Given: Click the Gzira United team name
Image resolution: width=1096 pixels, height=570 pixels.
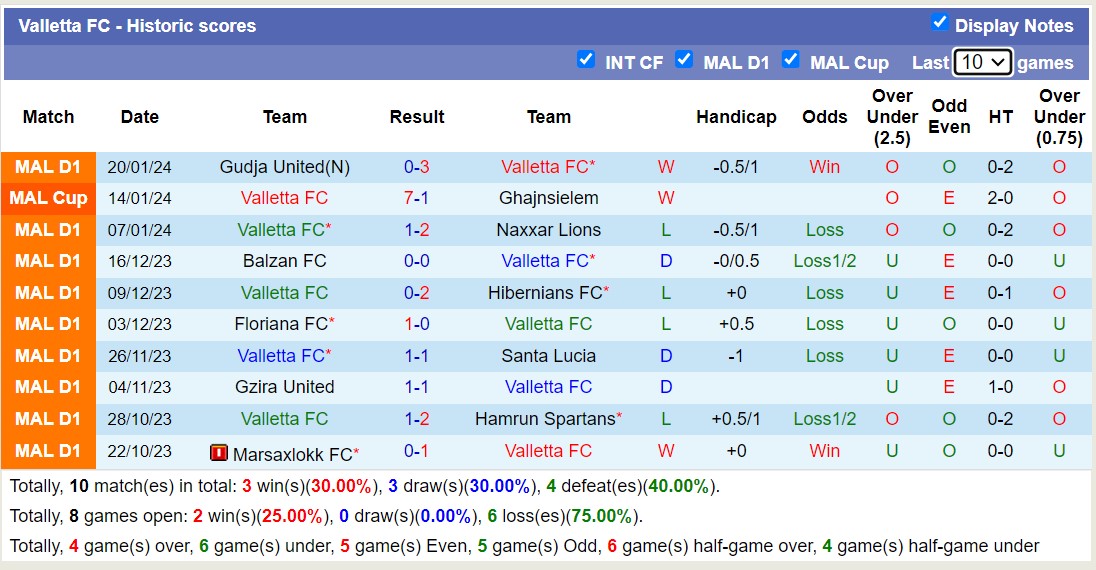Looking at the screenshot, I should [x=285, y=387].
